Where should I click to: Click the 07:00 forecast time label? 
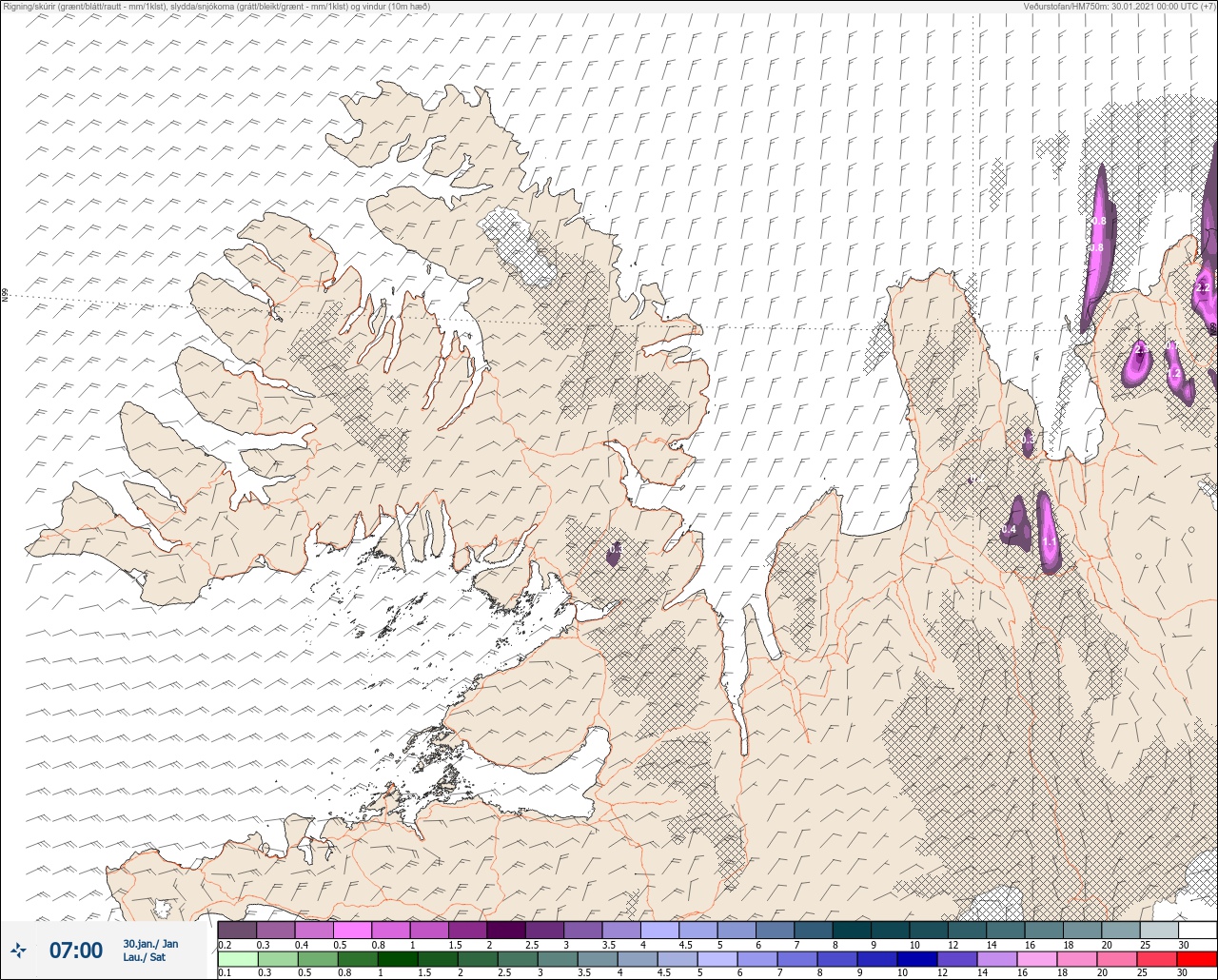tap(75, 951)
